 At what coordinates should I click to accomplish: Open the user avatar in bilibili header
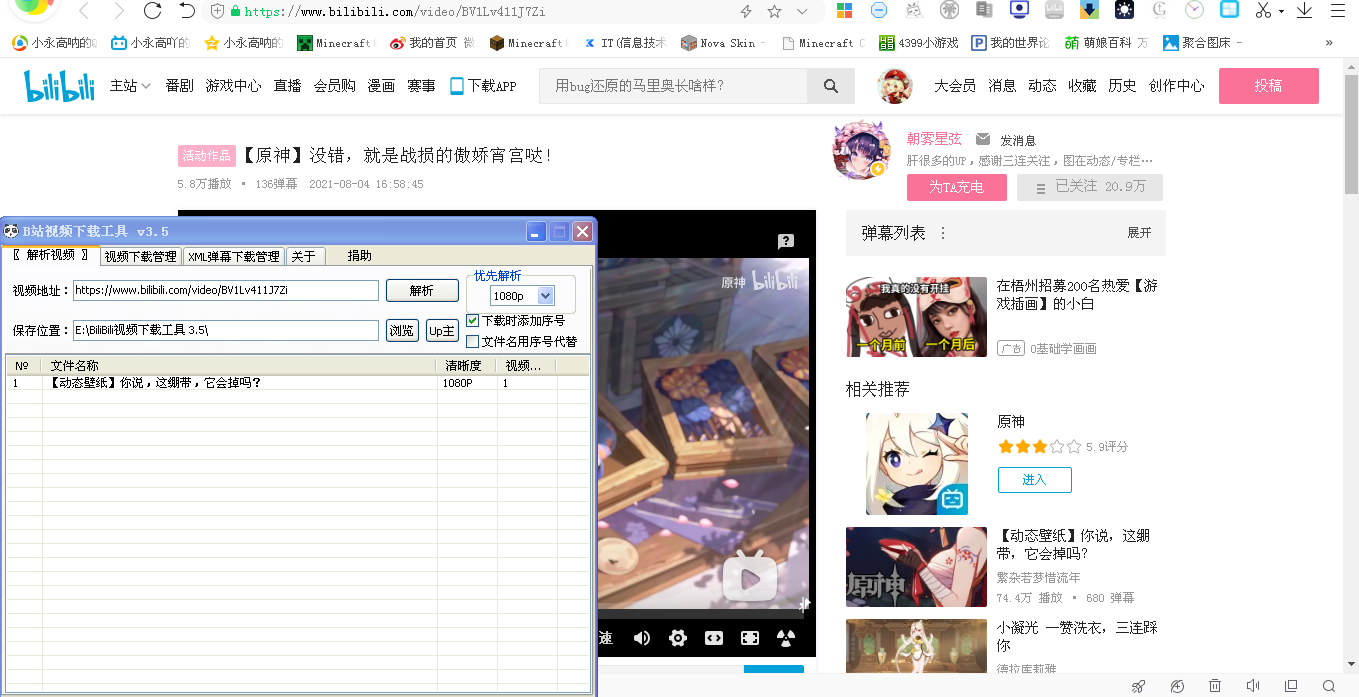(894, 86)
